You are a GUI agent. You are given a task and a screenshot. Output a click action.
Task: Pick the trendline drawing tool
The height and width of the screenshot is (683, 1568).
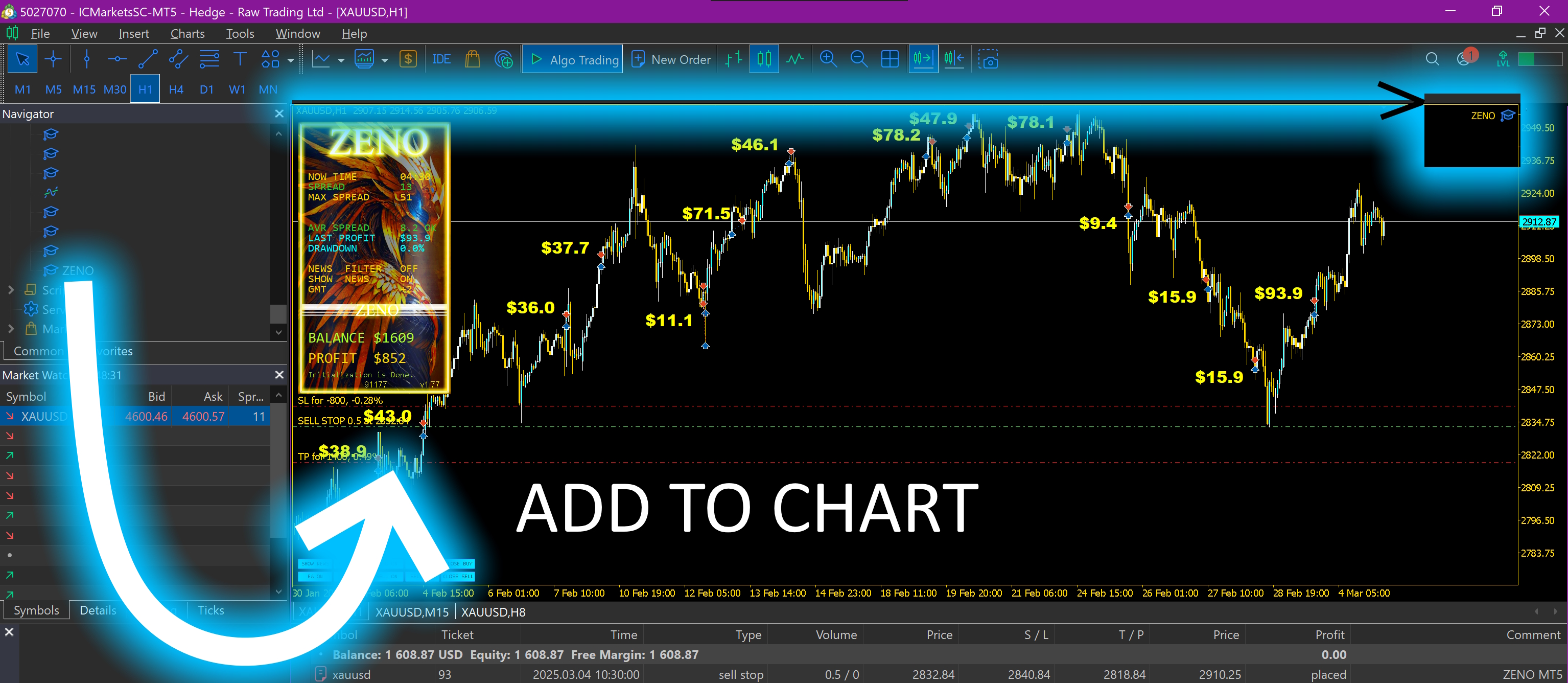coord(147,59)
